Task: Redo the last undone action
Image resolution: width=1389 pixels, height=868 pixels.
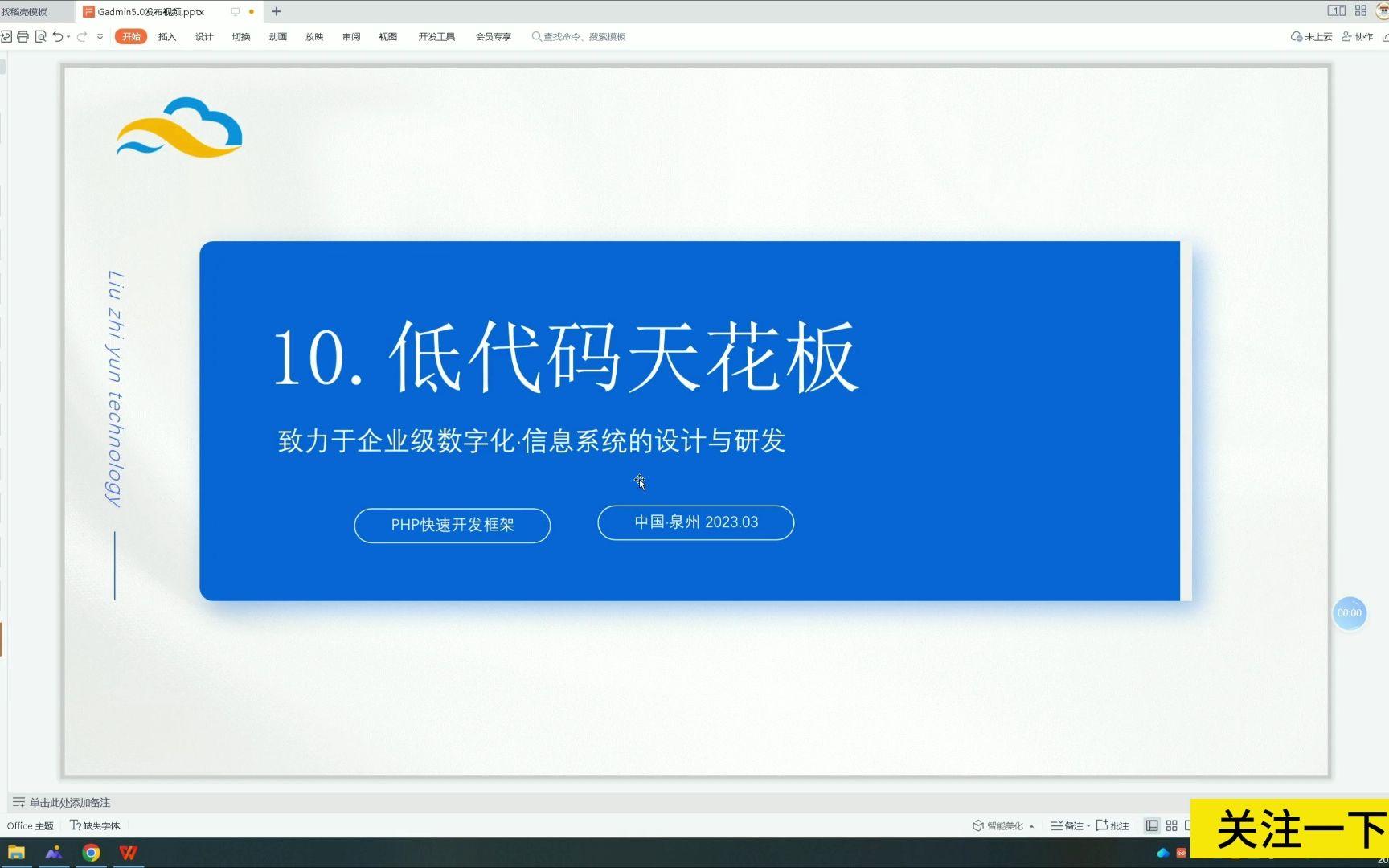Action: [x=82, y=36]
